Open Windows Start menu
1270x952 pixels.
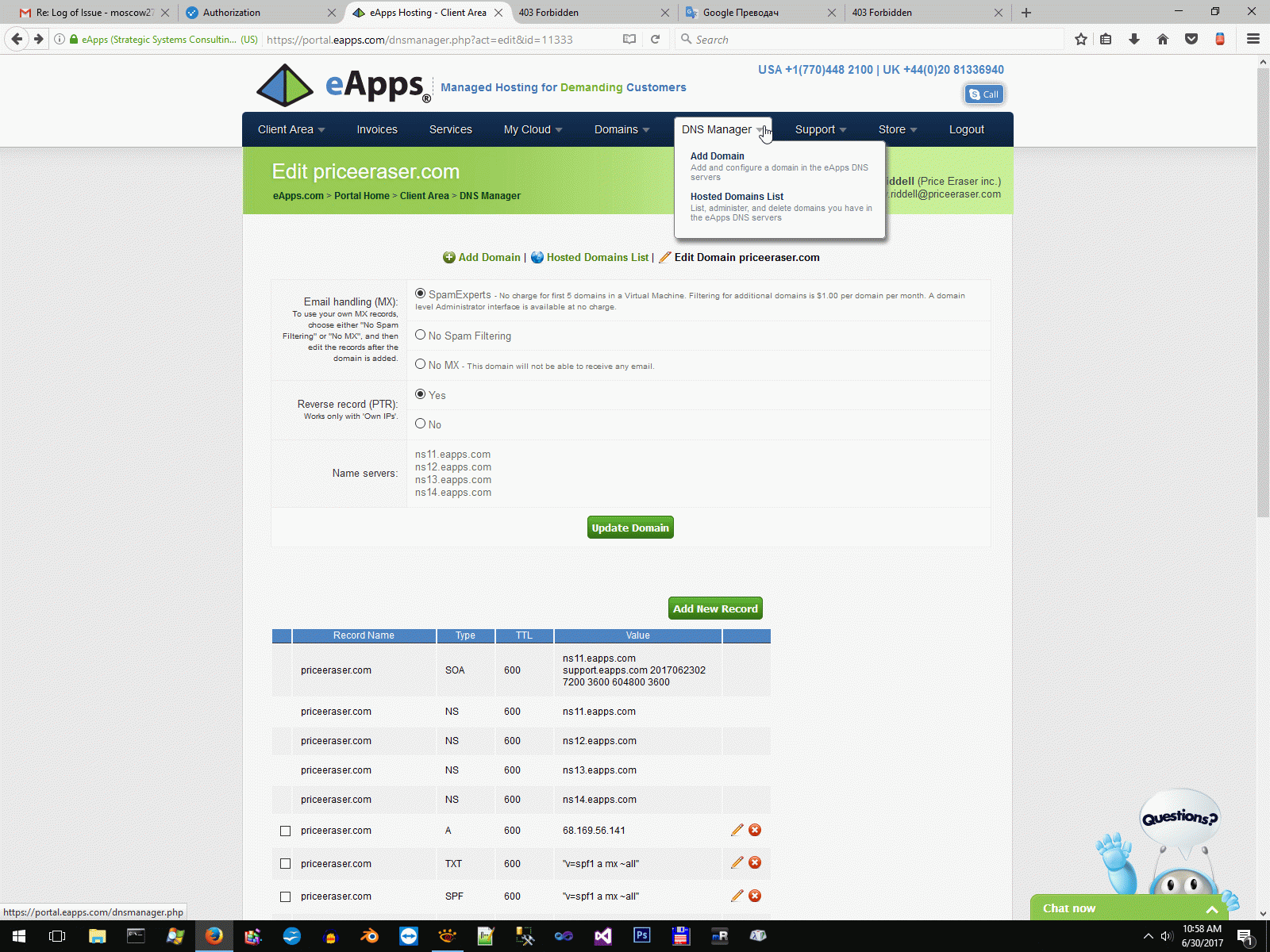19,936
